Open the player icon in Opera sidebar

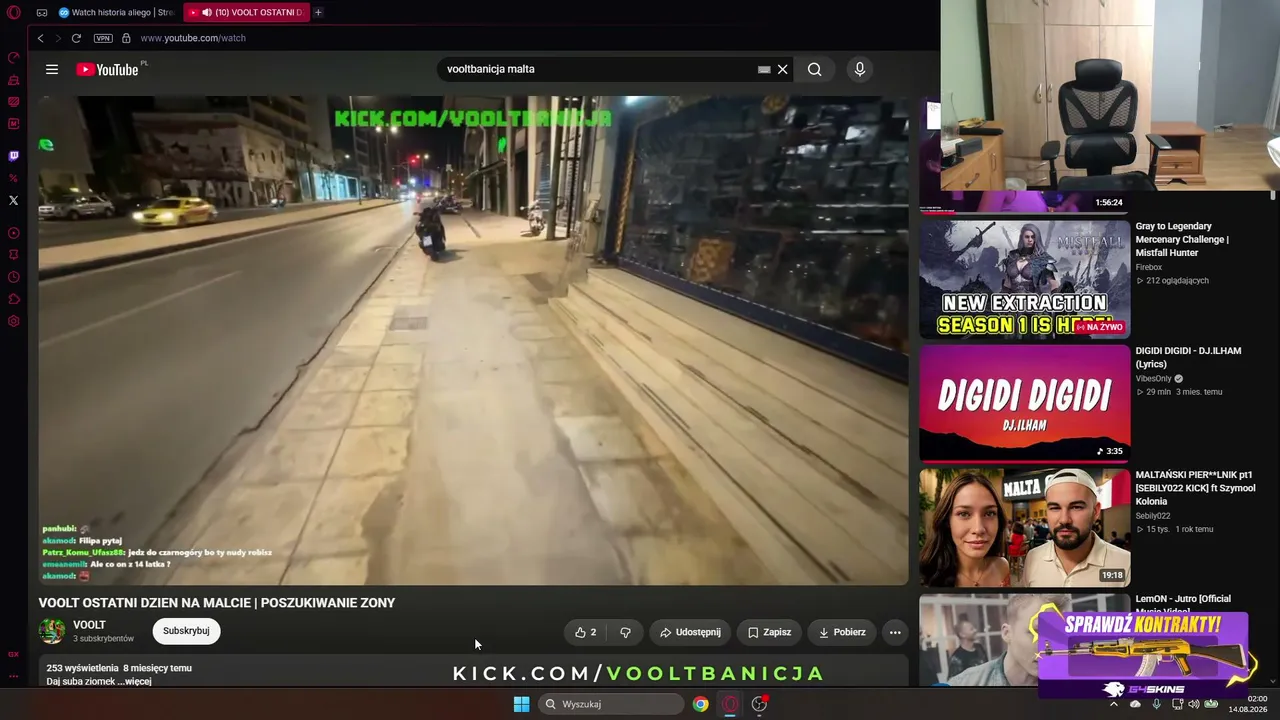[x=14, y=233]
